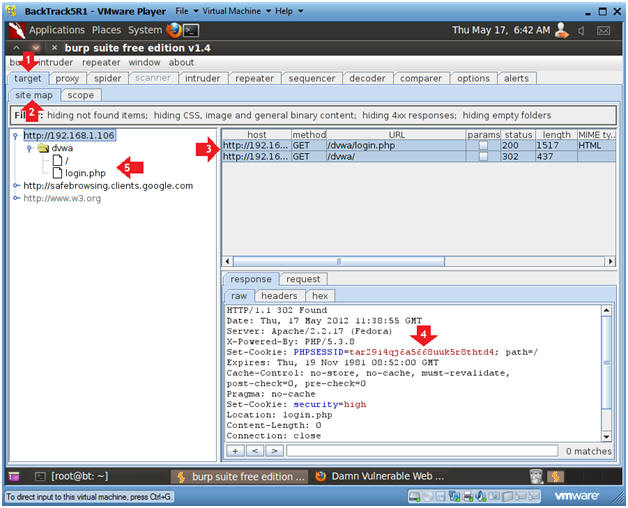The image size is (628, 508).
Task: Open the trash icon in bottom panel
Action: pyautogui.click(x=536, y=476)
